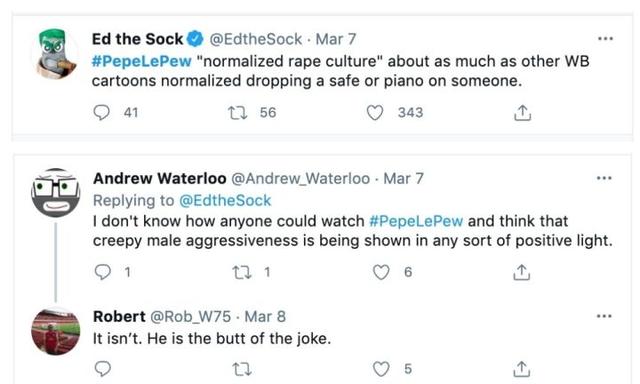
Task: Share Ed the Sock's tweet
Action: [522, 113]
